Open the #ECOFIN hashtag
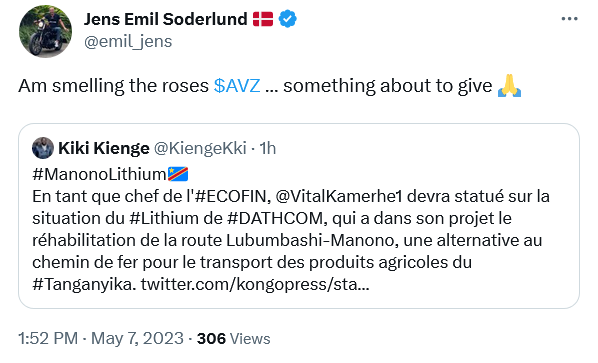The height and width of the screenshot is (363, 598). point(230,196)
